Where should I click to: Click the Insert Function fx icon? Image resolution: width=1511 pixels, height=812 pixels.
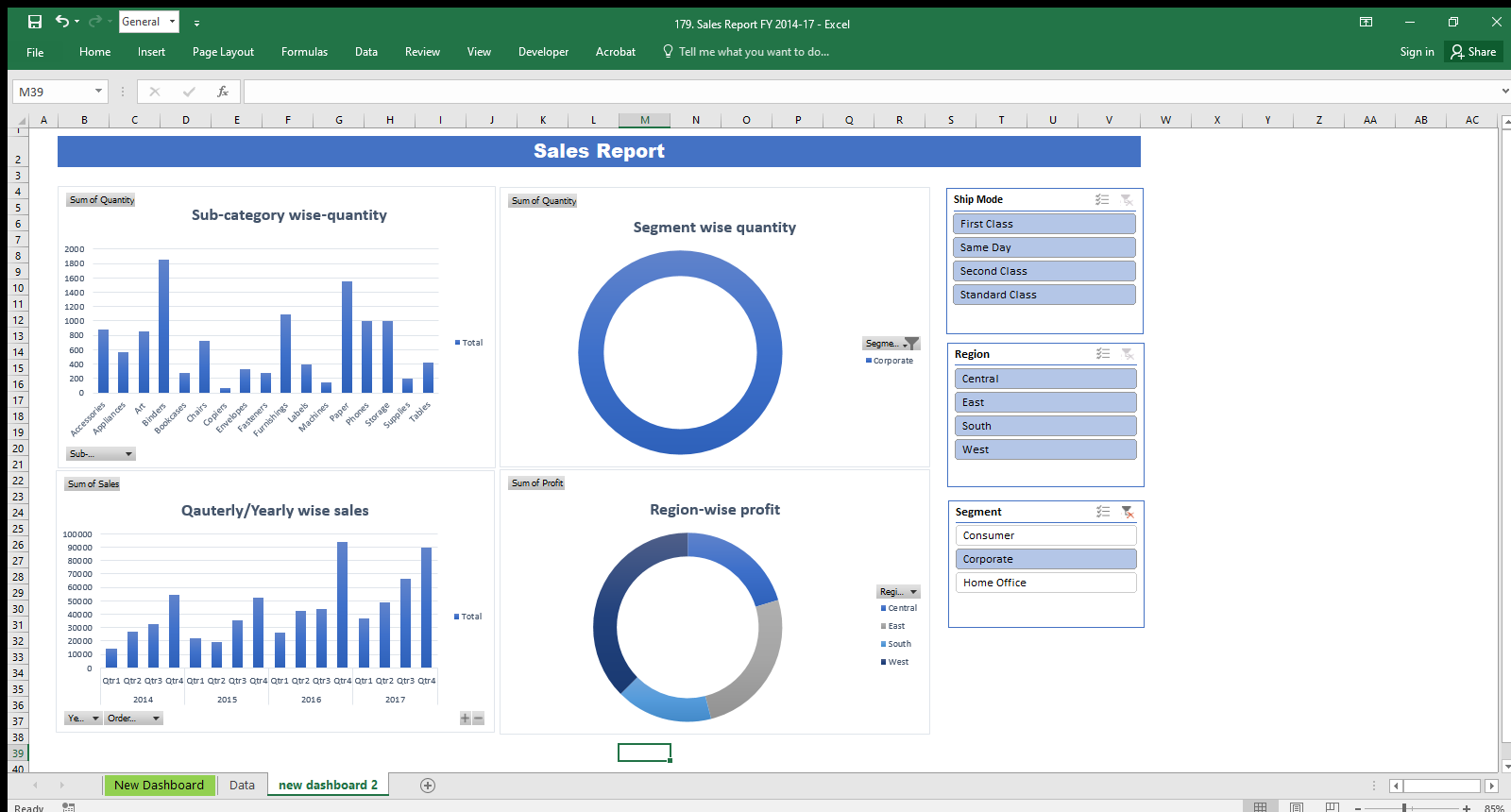(x=223, y=92)
